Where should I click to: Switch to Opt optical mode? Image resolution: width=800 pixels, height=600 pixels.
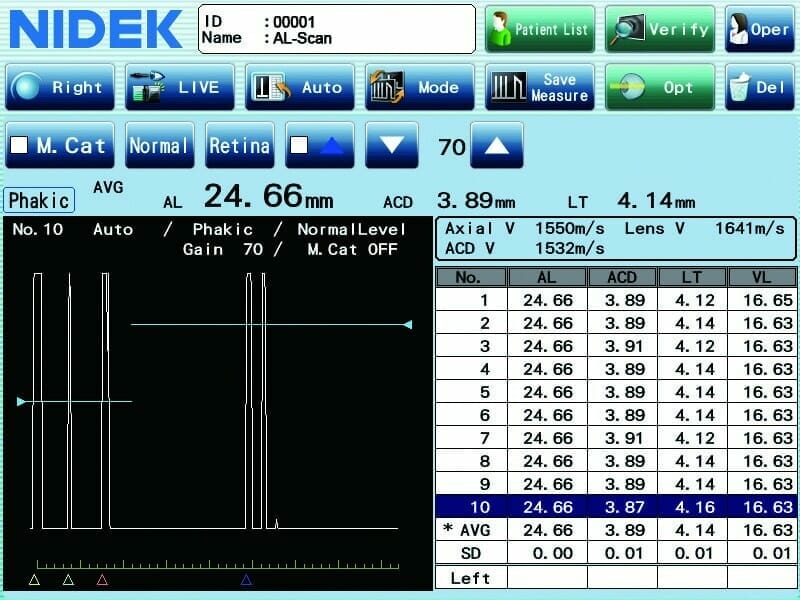(659, 87)
